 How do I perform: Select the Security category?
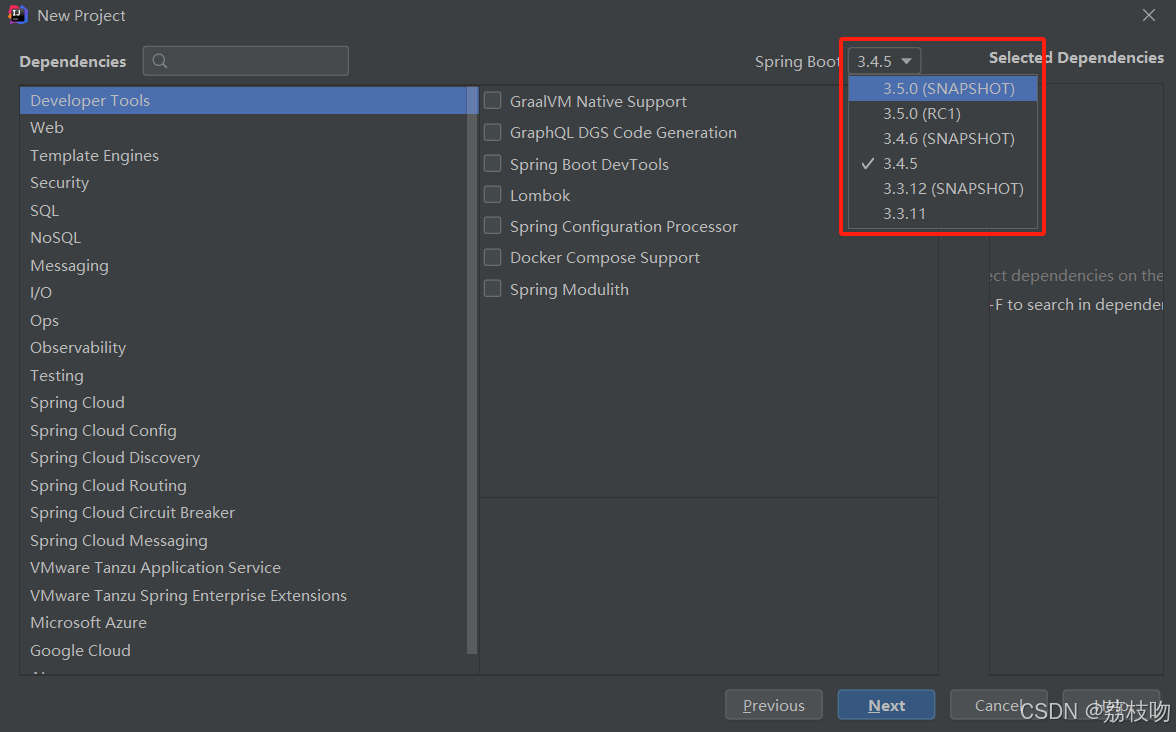tap(244, 183)
